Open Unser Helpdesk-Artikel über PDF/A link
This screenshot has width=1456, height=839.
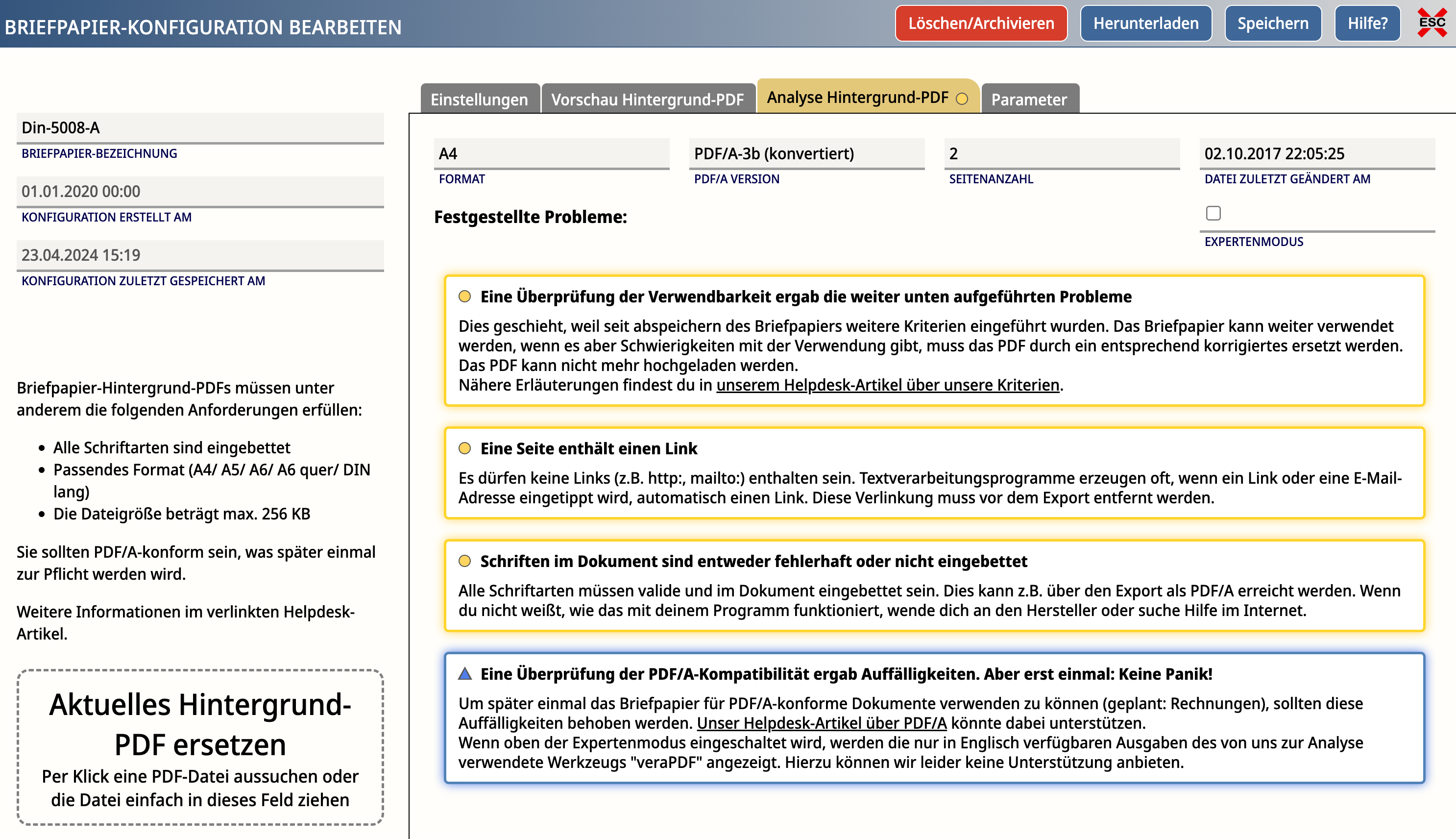(821, 723)
